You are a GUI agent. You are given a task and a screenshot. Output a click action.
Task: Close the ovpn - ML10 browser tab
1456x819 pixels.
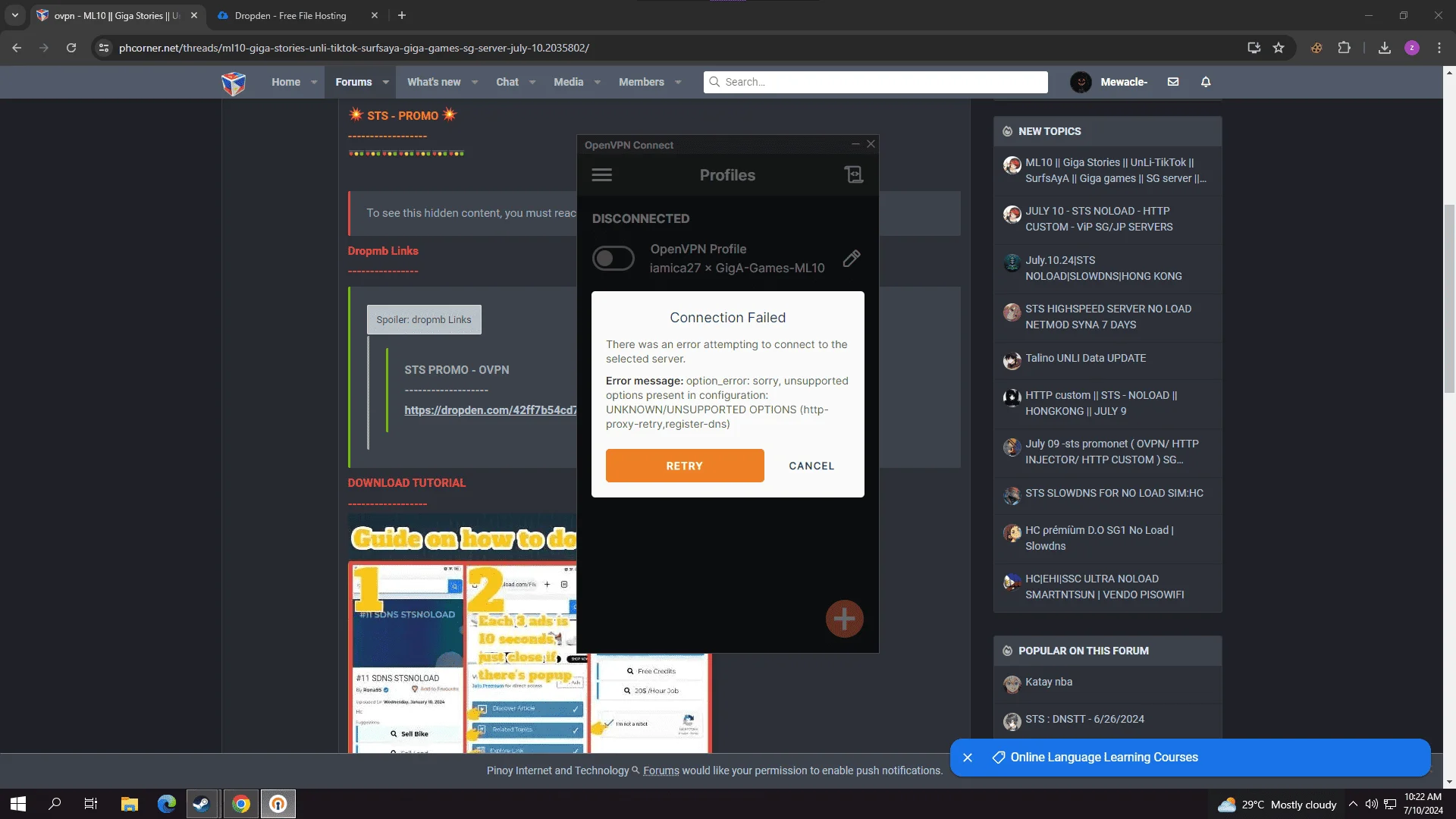193,15
